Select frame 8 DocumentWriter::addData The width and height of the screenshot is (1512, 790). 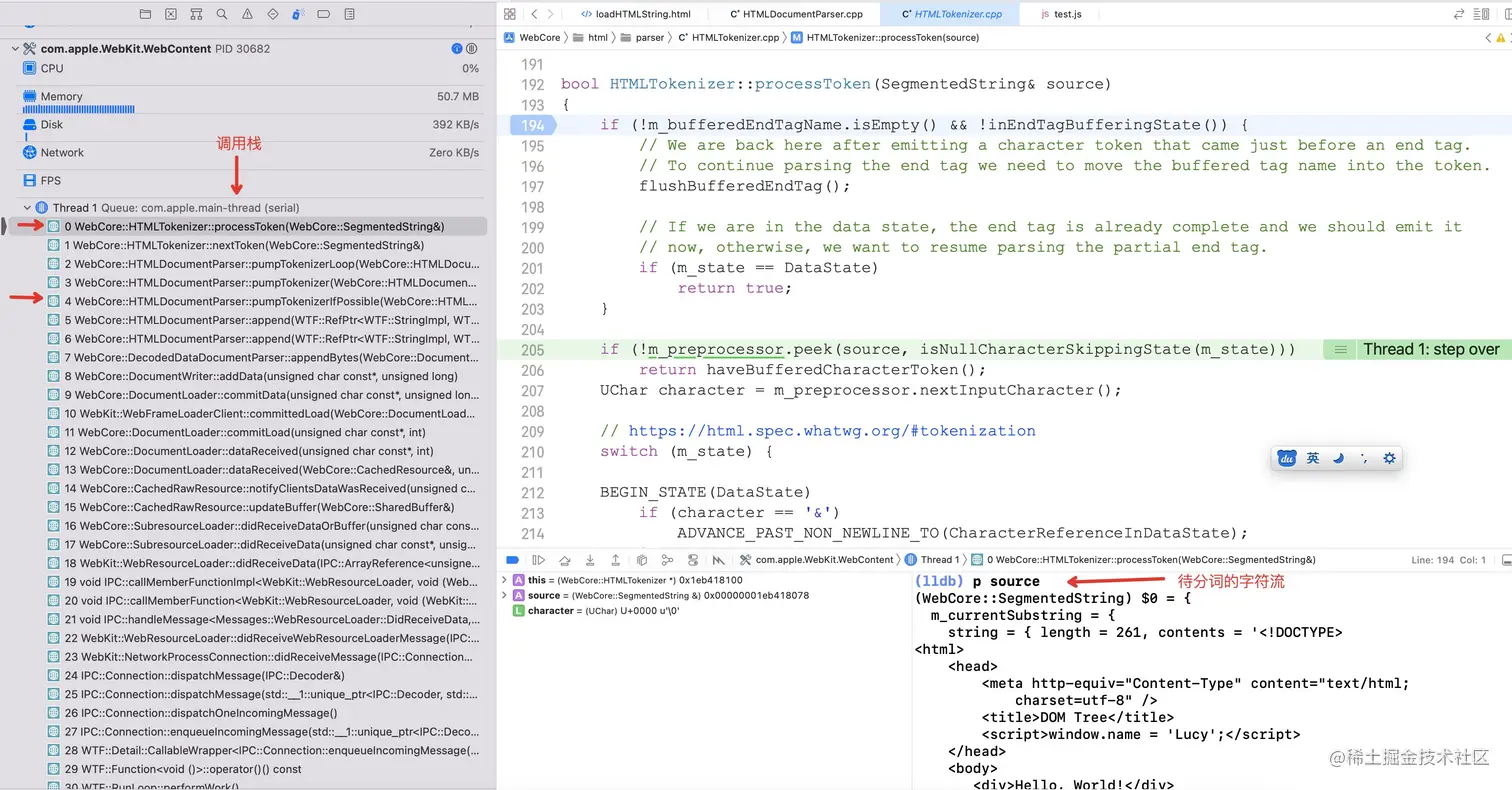[265, 376]
